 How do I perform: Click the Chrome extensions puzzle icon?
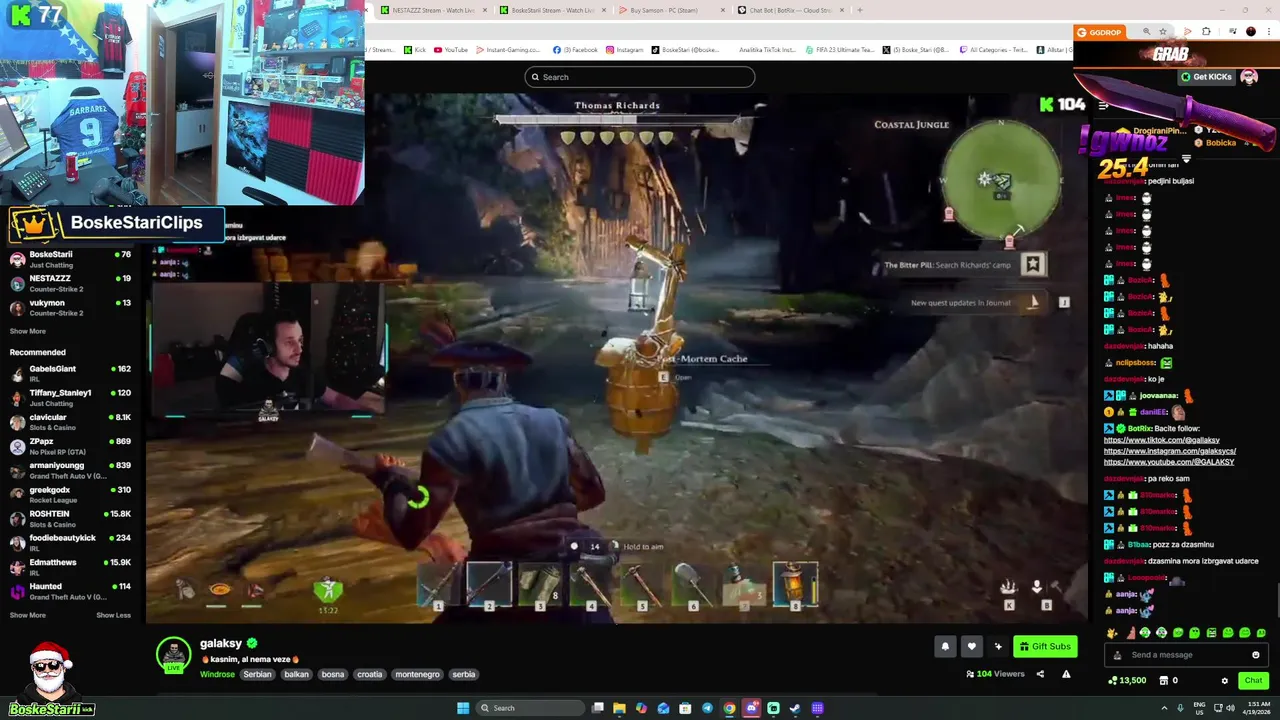1206,32
